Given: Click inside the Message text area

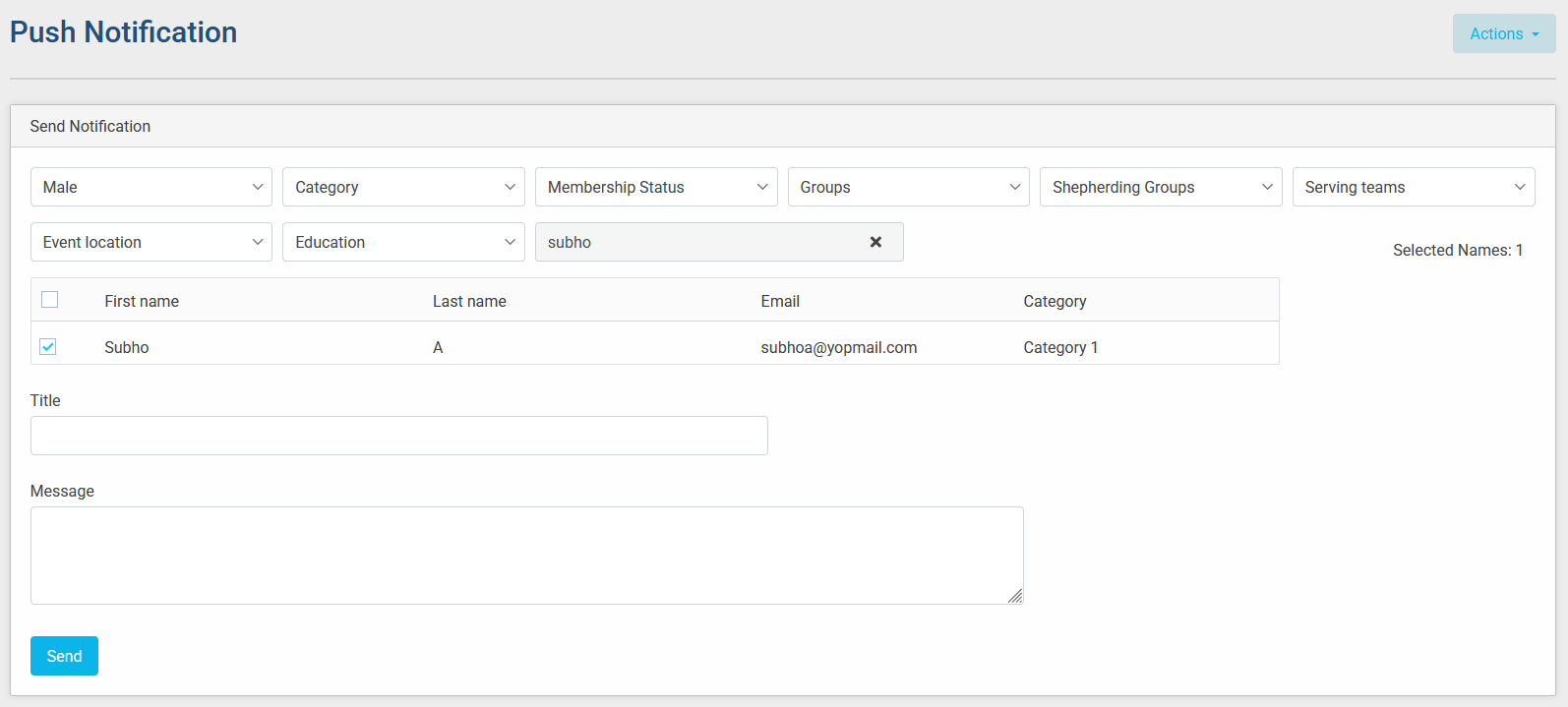Looking at the screenshot, I should (526, 556).
